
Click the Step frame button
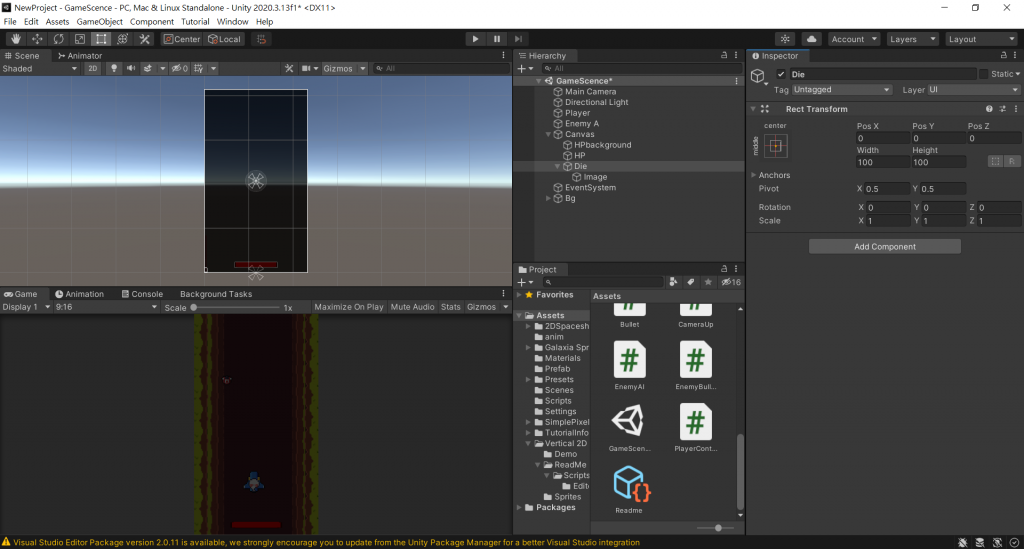pyautogui.click(x=519, y=39)
